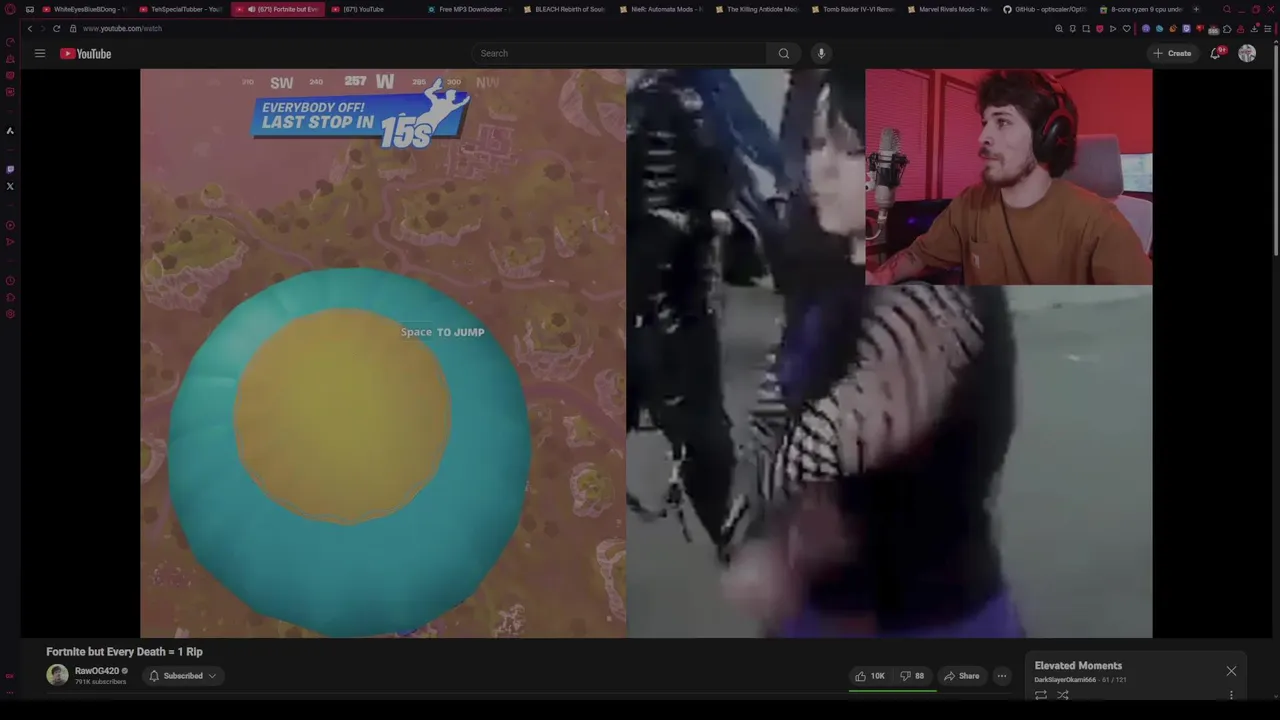Screen dimensions: 1280x720
Task: Open X Twitter in Opera sidebar
Action: click(10, 186)
